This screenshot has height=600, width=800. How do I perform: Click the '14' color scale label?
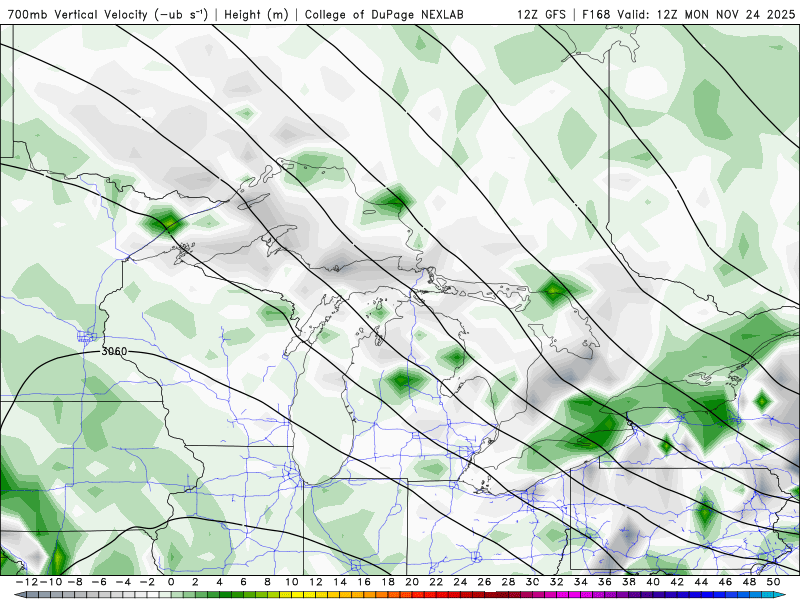pos(340,582)
